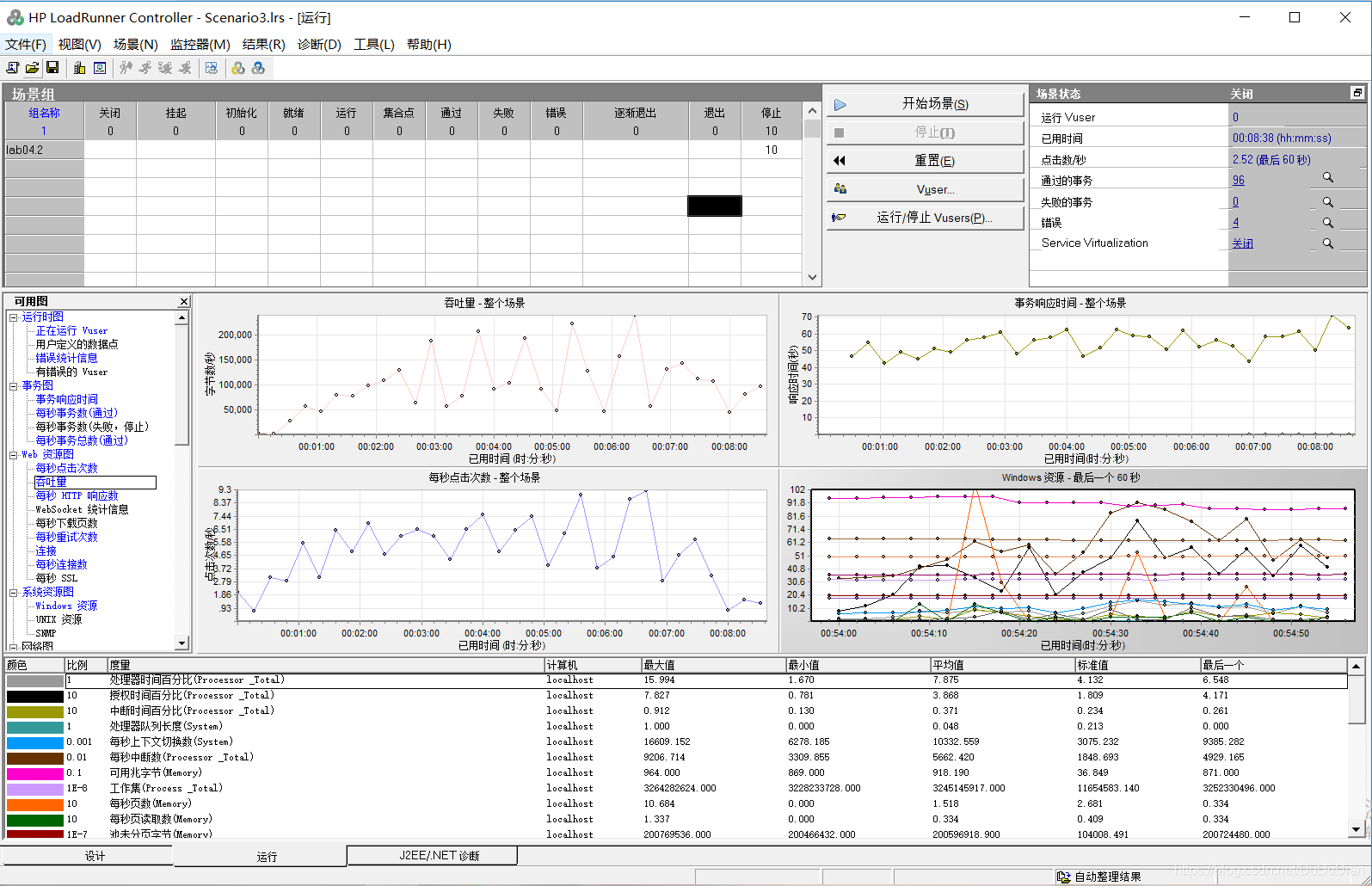Undock the 场景状态 panel with its corner icon
Image resolution: width=1372 pixels, height=886 pixels.
tap(1357, 93)
